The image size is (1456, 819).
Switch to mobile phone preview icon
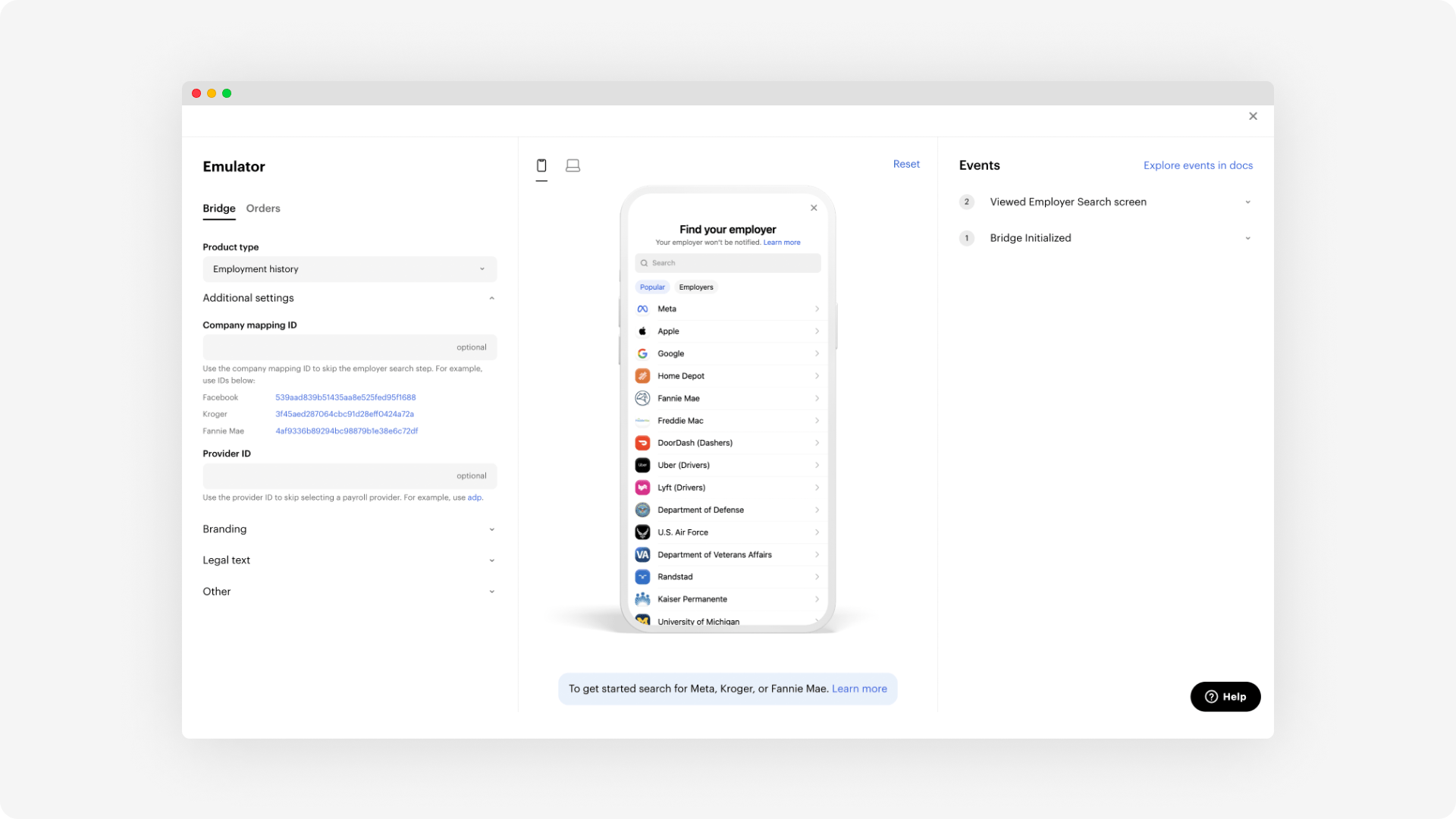pyautogui.click(x=541, y=165)
